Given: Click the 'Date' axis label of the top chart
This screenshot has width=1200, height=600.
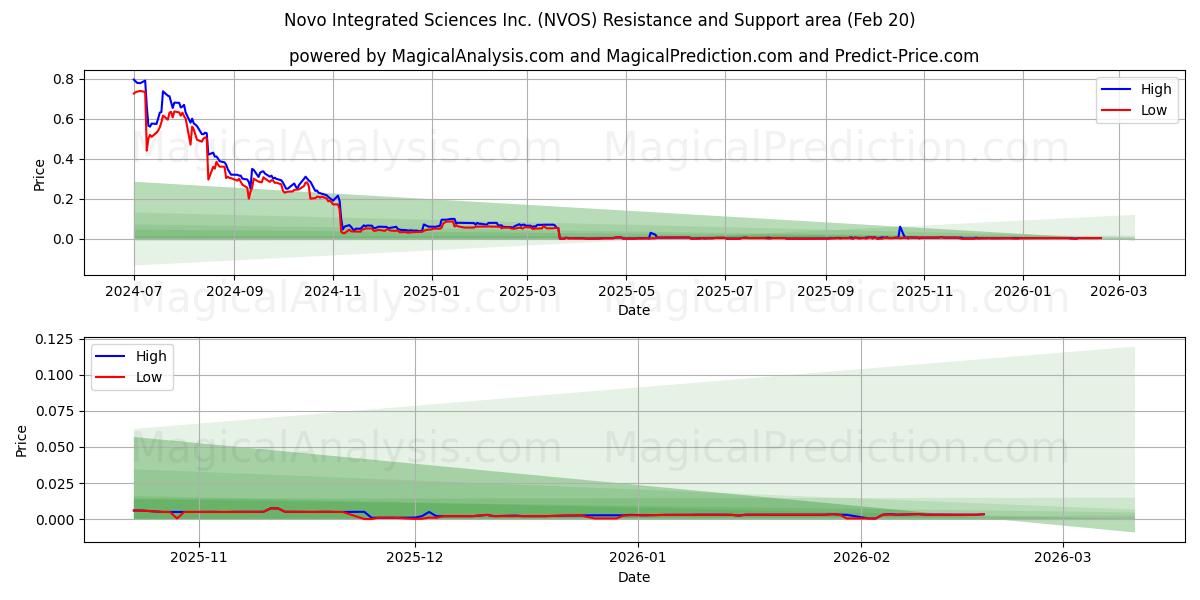Looking at the screenshot, I should coord(634,310).
